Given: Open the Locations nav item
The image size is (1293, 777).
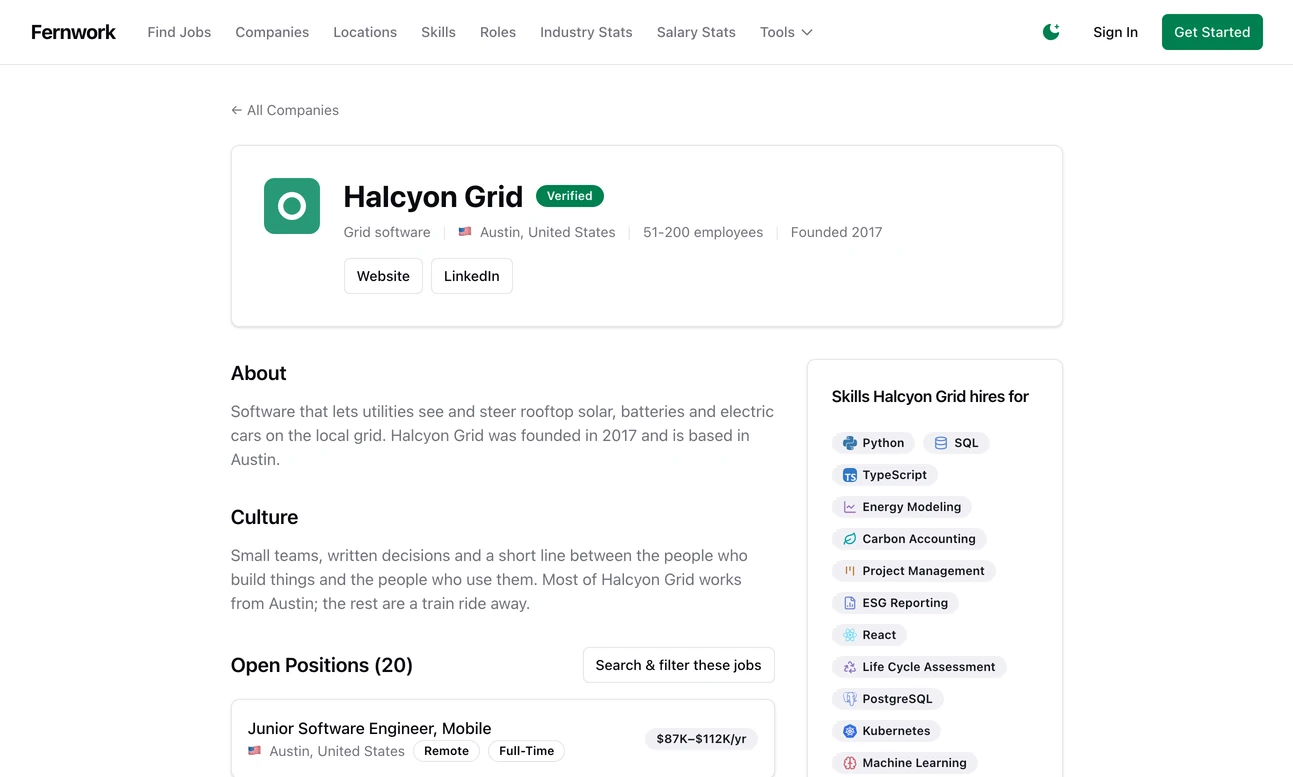Looking at the screenshot, I should point(365,32).
